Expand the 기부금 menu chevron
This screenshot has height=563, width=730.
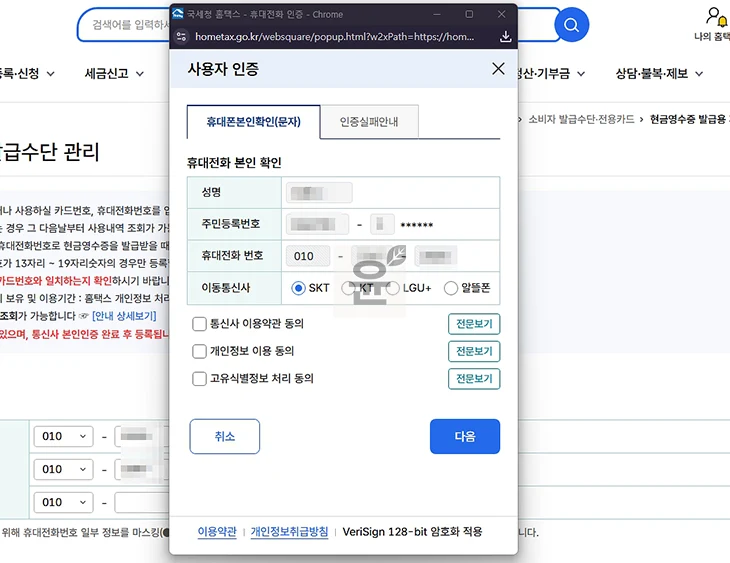tap(581, 74)
